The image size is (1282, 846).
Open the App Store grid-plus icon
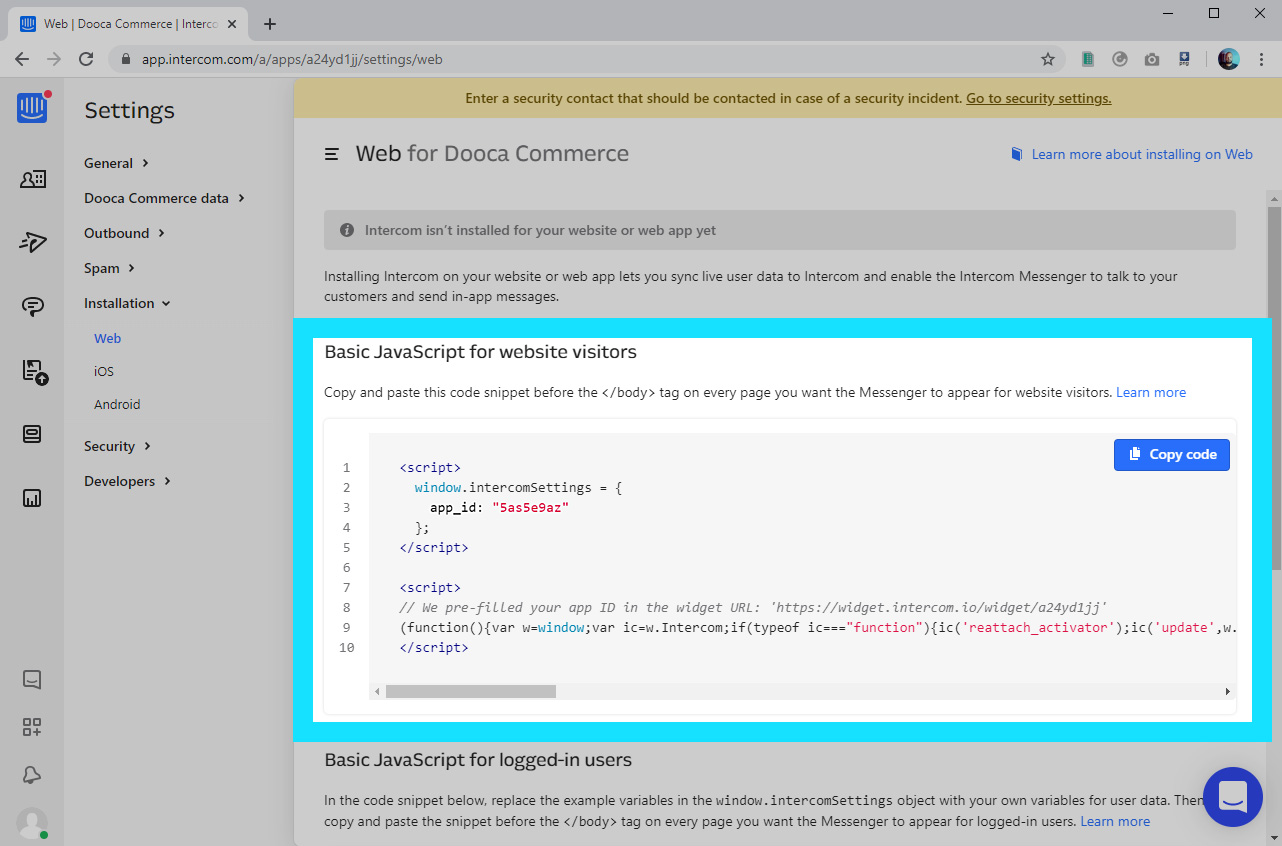(32, 727)
